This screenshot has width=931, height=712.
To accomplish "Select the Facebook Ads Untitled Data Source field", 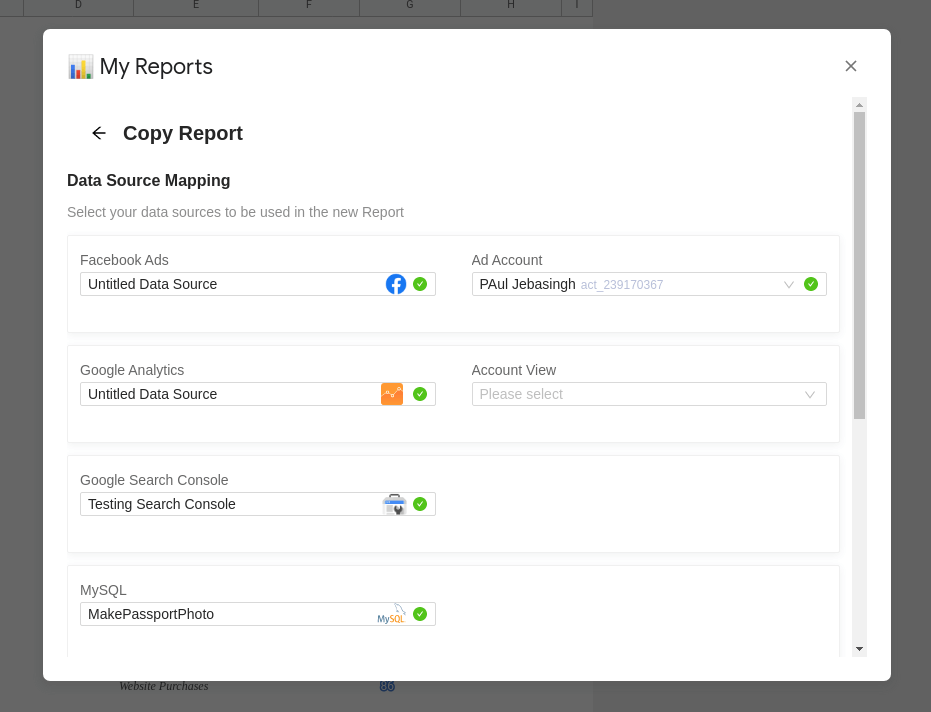I will click(258, 284).
